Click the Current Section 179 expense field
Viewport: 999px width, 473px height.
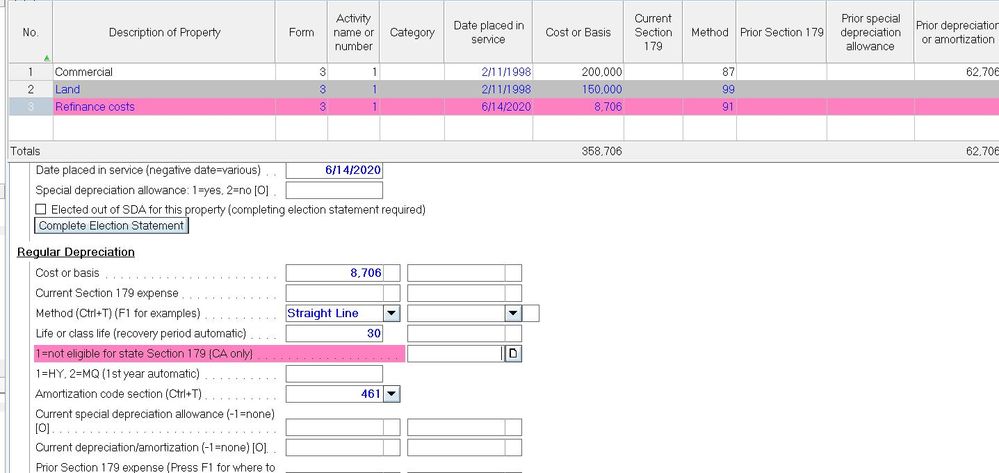click(x=343, y=293)
